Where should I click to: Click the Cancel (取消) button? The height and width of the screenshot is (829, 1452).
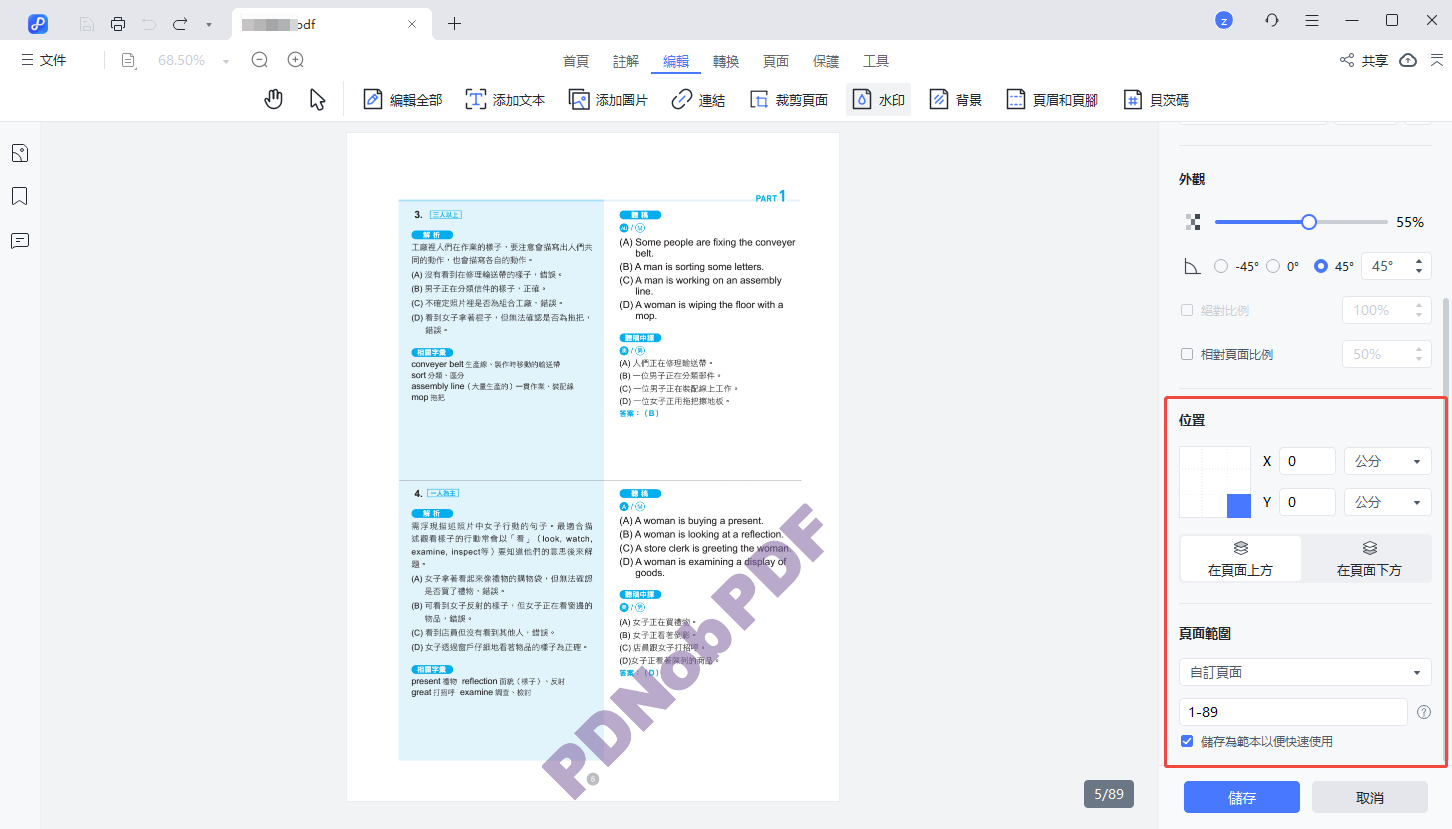pyautogui.click(x=1369, y=798)
